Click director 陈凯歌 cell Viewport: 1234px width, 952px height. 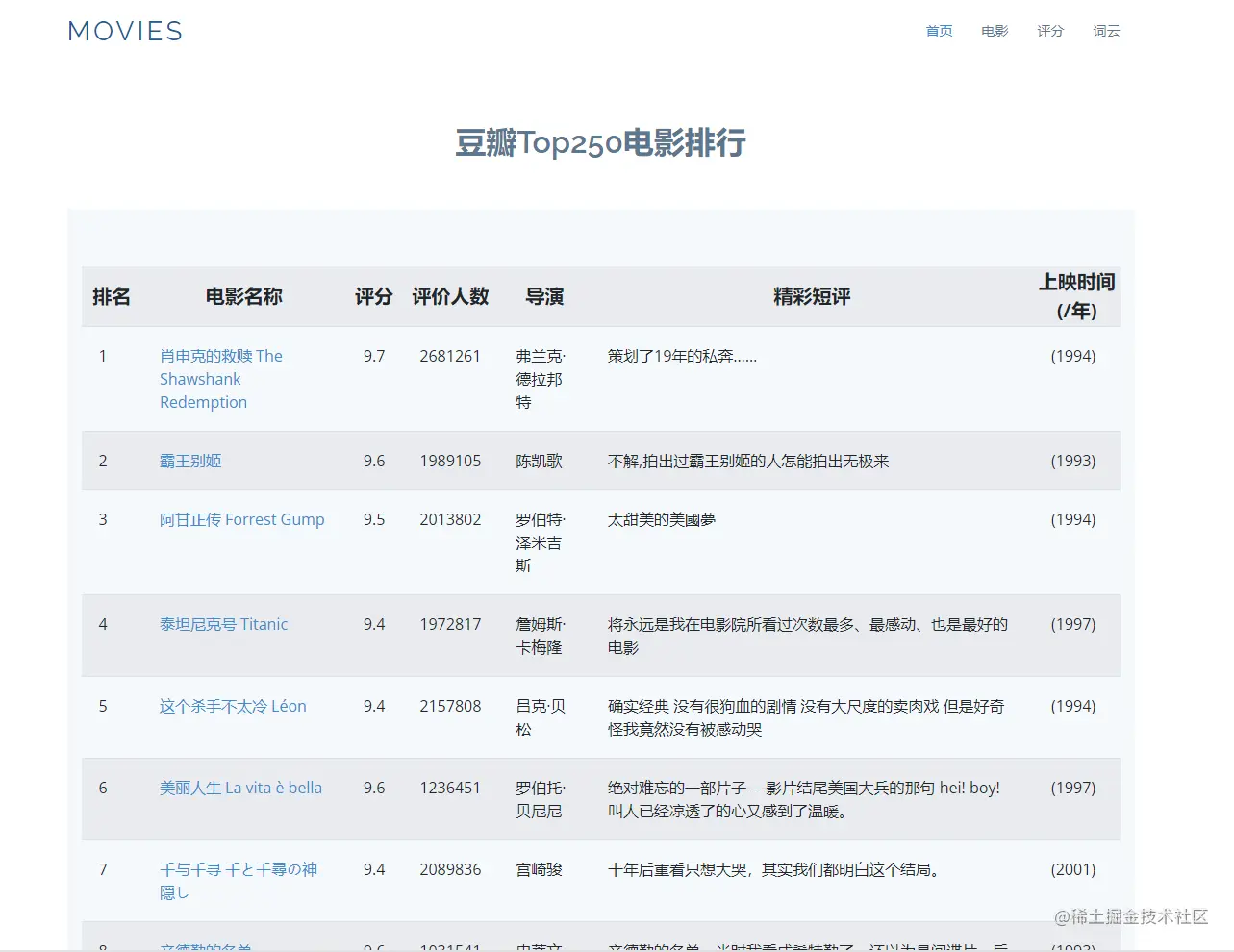pos(540,461)
